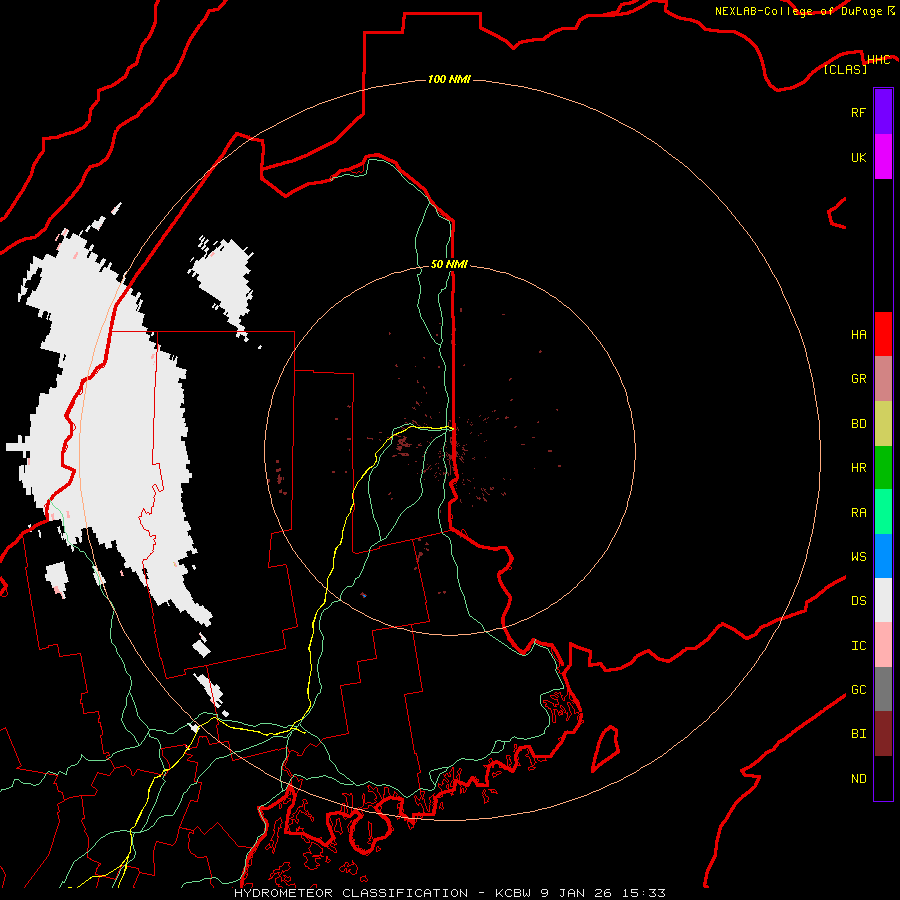Screen dimensions: 900x900
Task: Click the '100 NMI' range ring label
Action: pyautogui.click(x=449, y=79)
